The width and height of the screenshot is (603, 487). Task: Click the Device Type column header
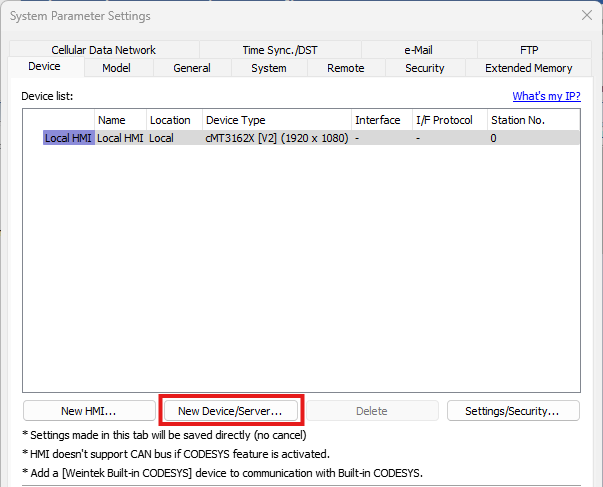277,120
